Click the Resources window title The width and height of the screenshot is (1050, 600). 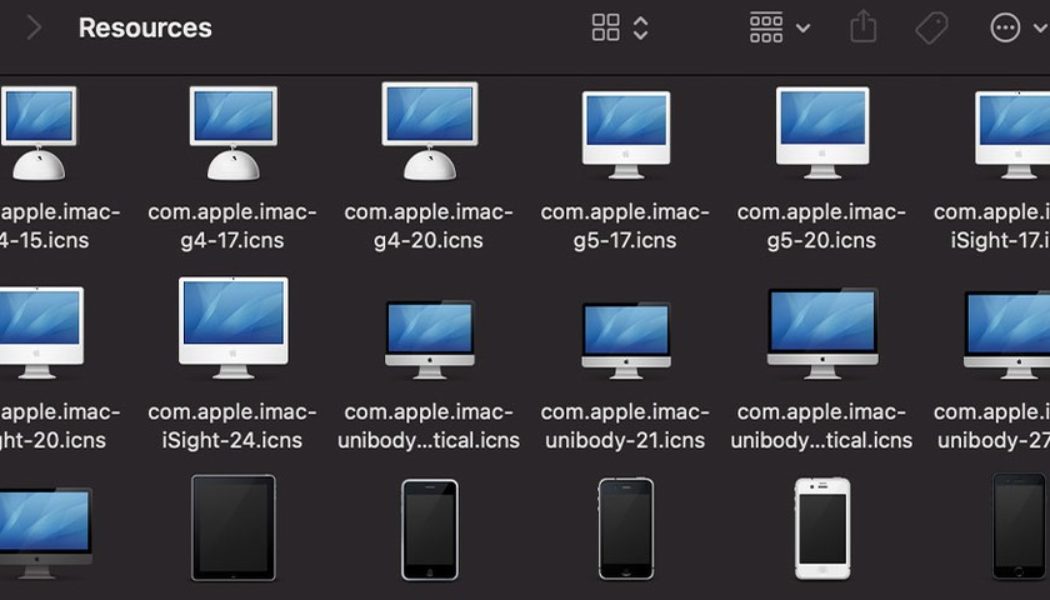pos(144,28)
